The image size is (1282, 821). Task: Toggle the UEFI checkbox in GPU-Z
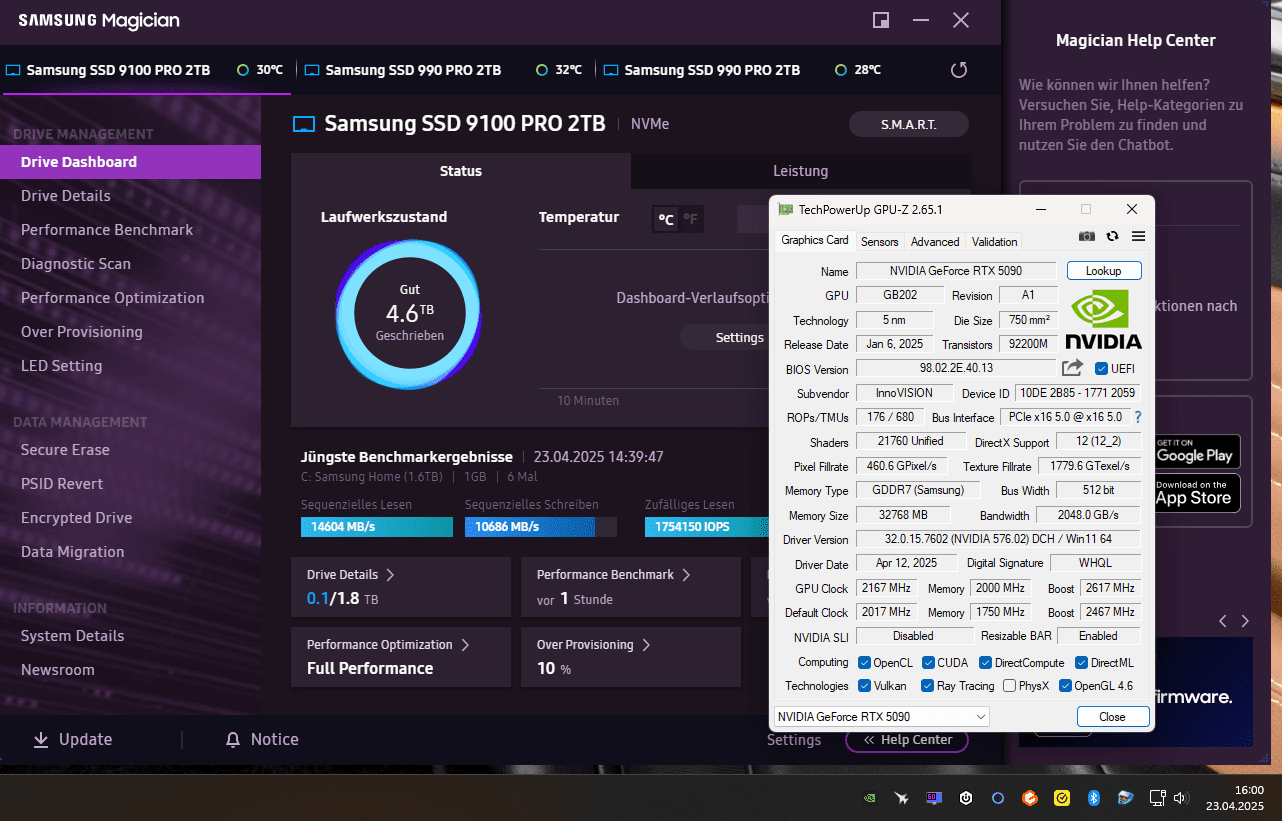1102,368
